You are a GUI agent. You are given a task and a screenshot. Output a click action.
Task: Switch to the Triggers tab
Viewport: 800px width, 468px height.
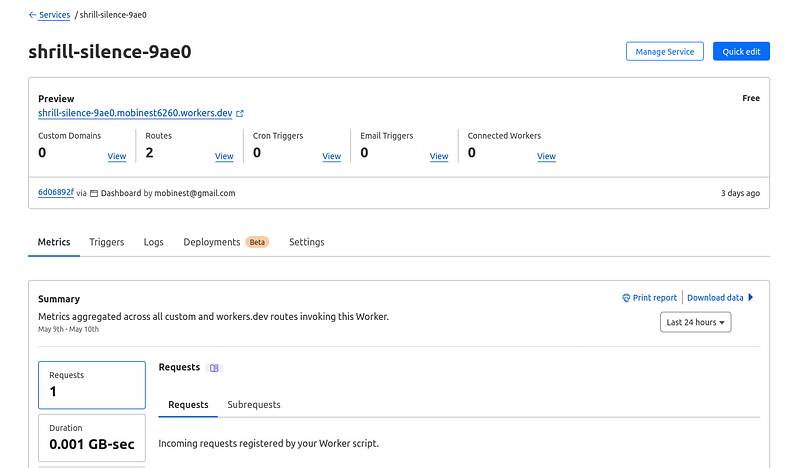(107, 242)
